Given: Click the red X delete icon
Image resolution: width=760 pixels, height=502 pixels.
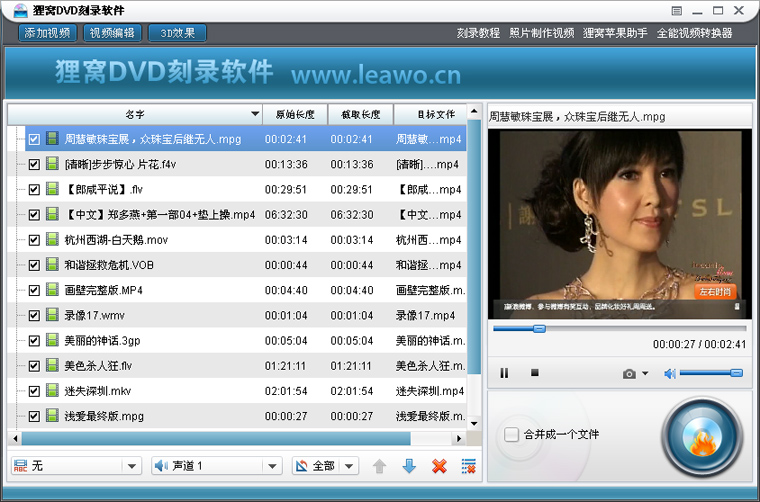Looking at the screenshot, I should [439, 466].
